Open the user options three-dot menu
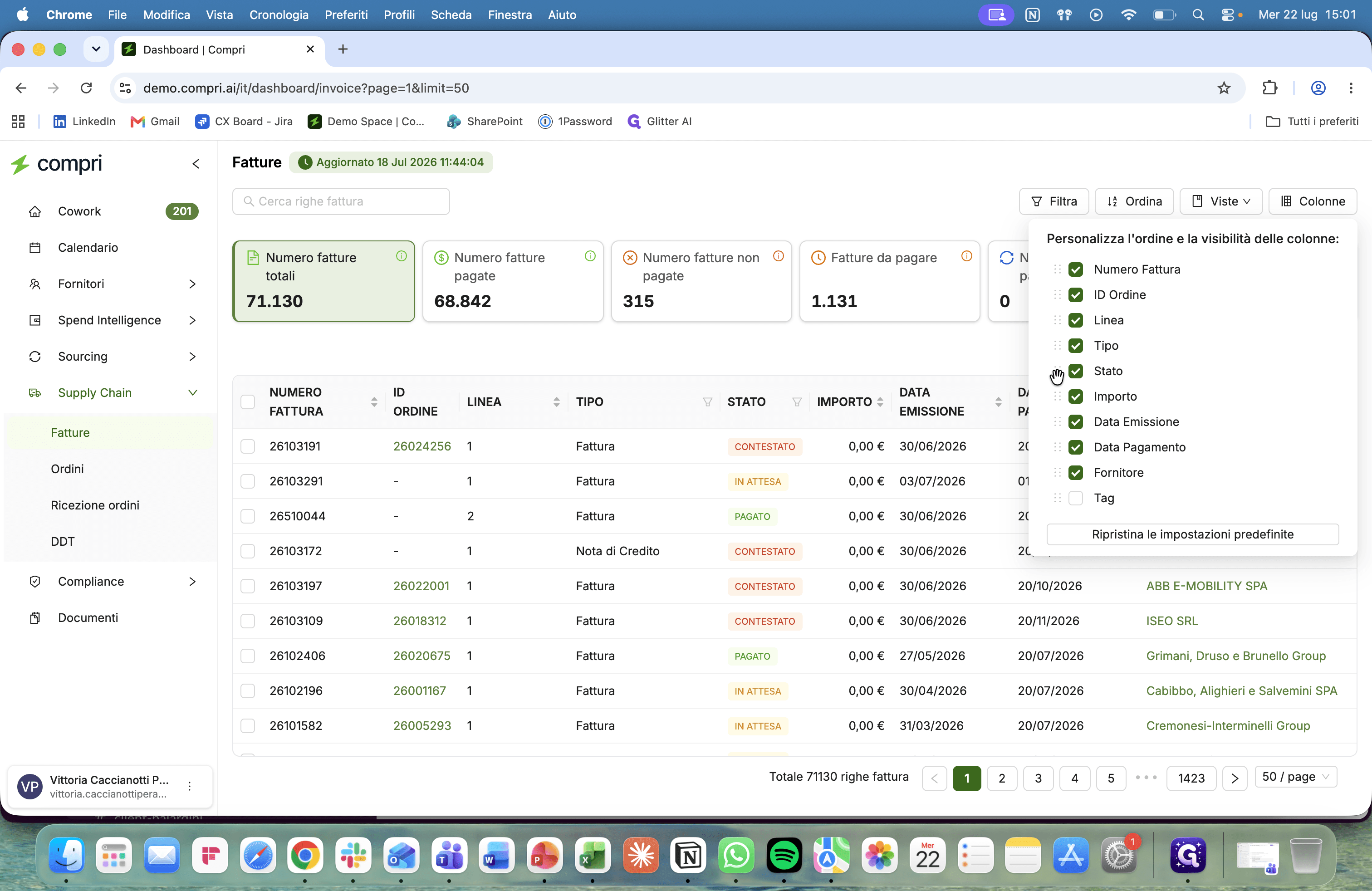Screen dimensions: 1372x891 click(x=190, y=786)
